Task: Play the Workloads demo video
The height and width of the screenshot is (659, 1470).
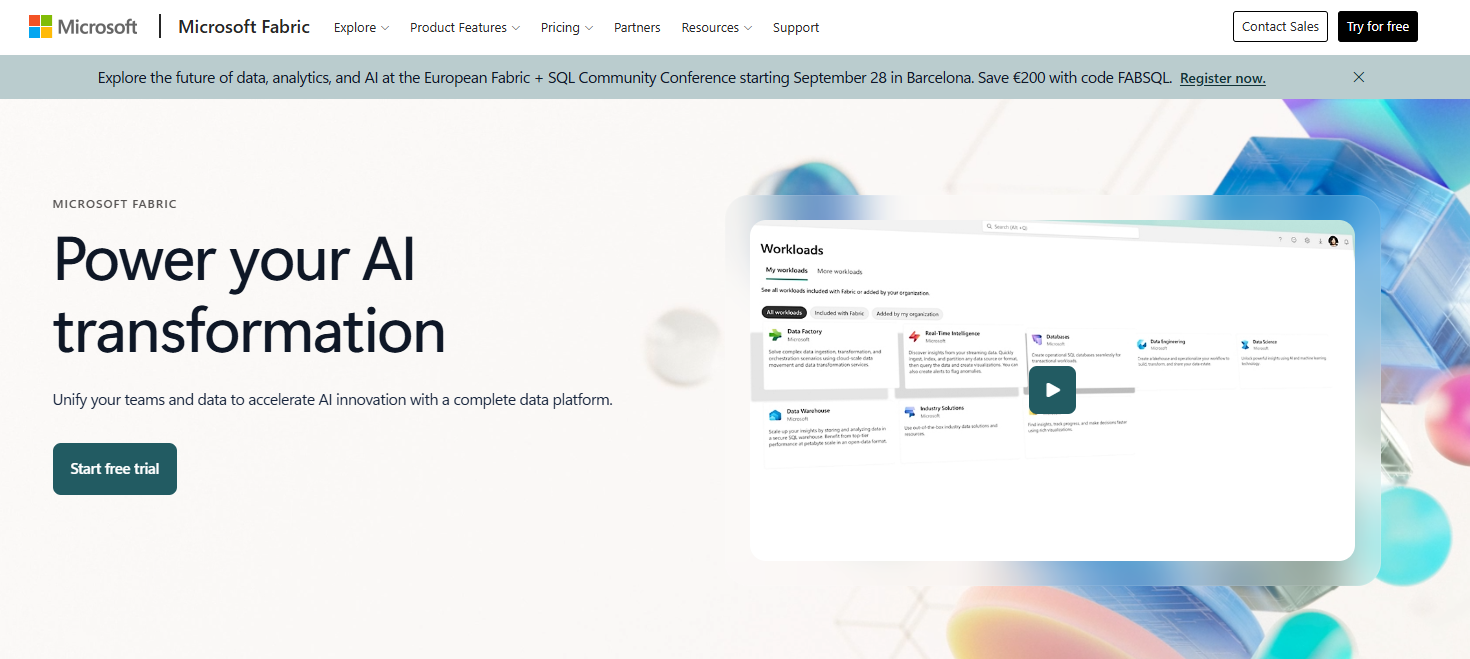Action: [x=1052, y=390]
